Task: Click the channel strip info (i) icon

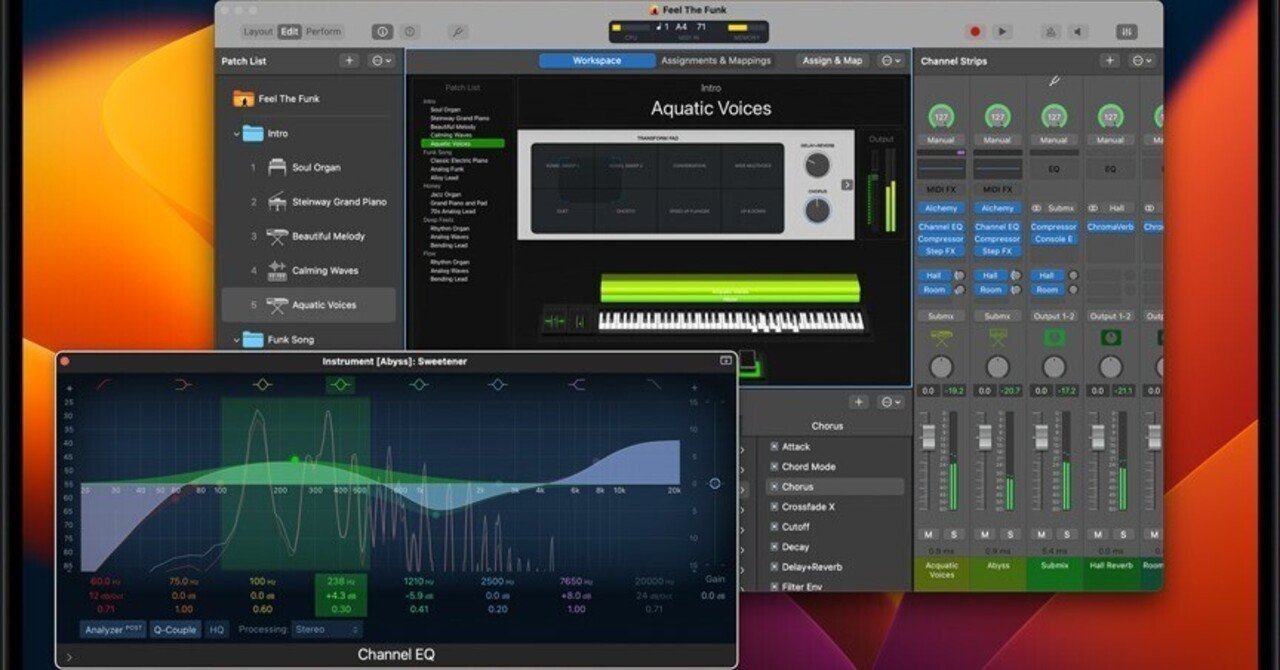Action: coord(382,31)
